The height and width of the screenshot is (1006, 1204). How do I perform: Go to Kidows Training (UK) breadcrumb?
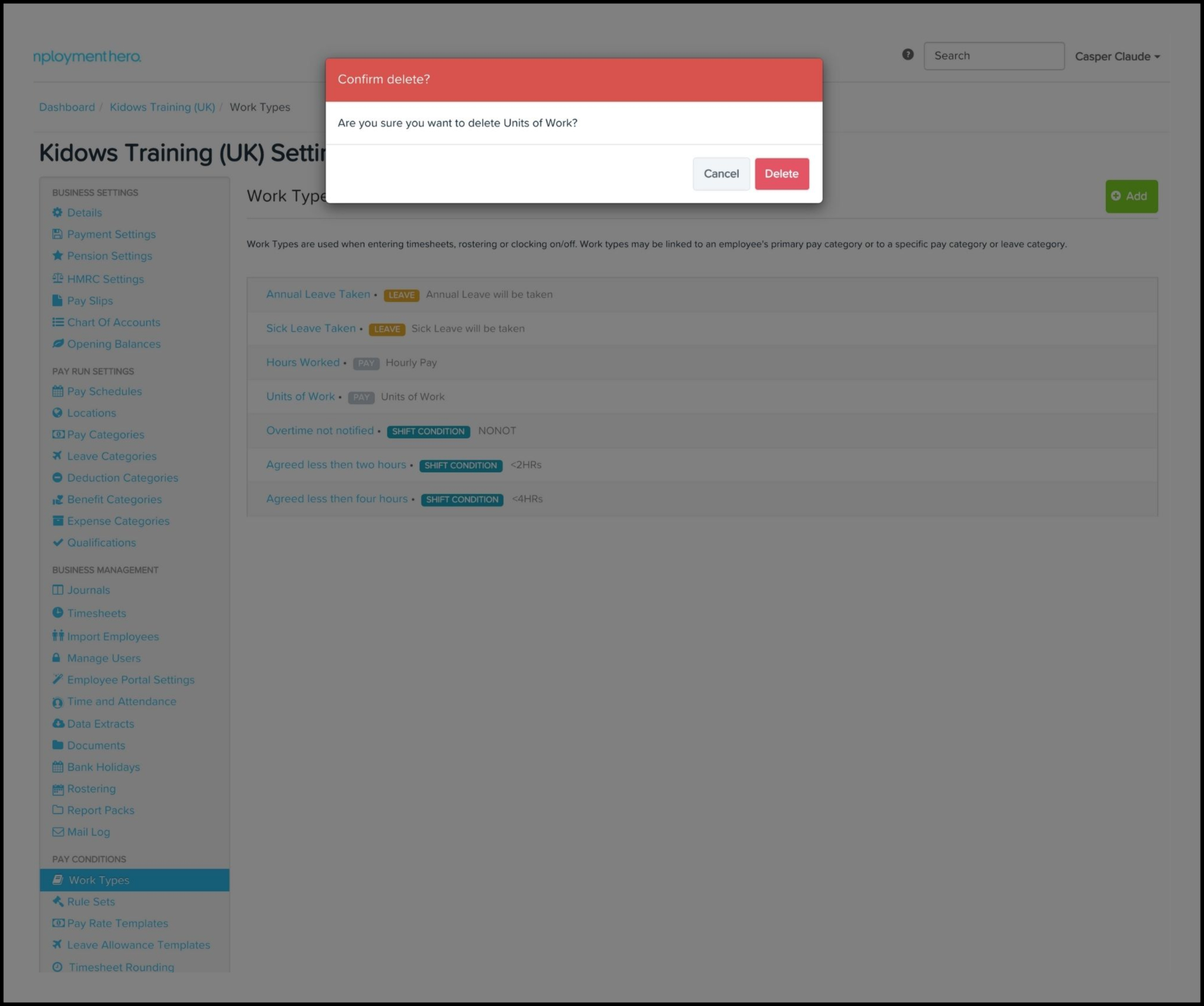pos(162,107)
